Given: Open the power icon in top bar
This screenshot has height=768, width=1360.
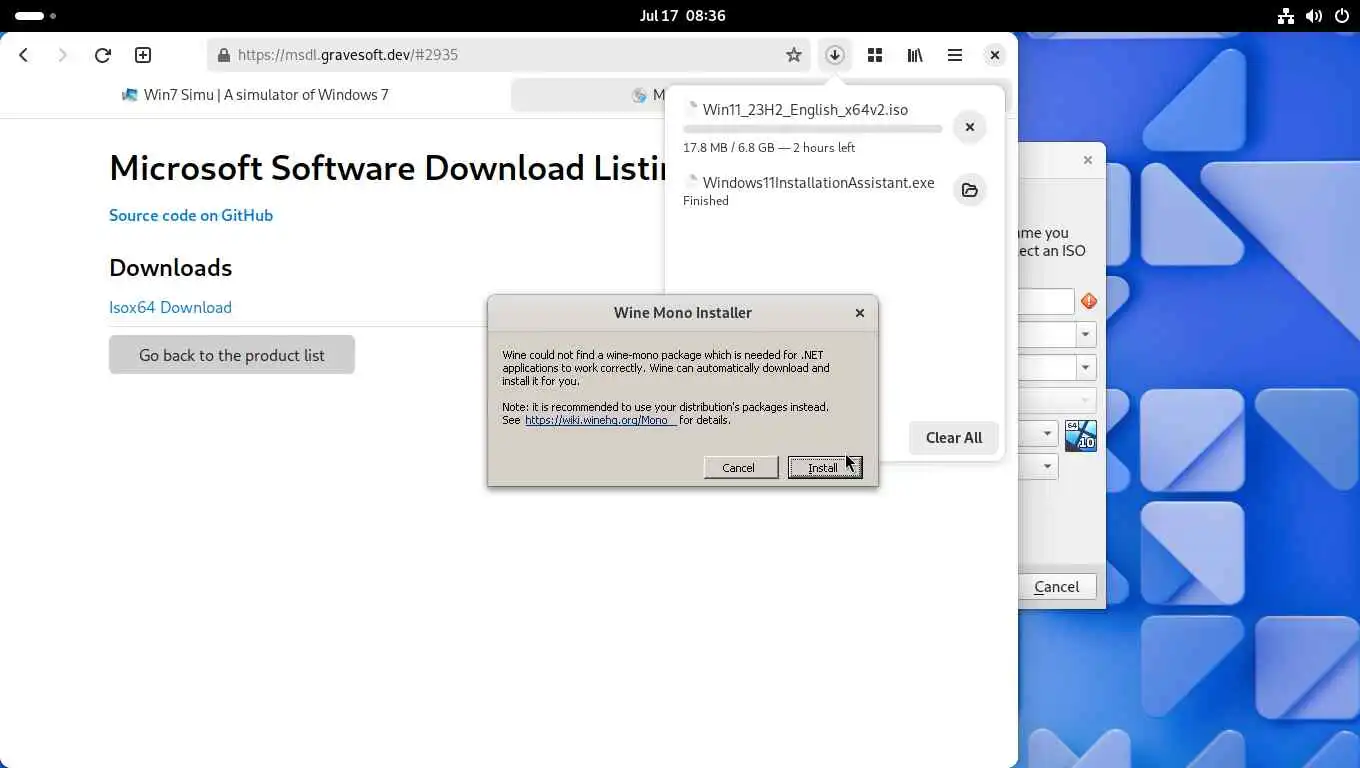Looking at the screenshot, I should [x=1340, y=16].
